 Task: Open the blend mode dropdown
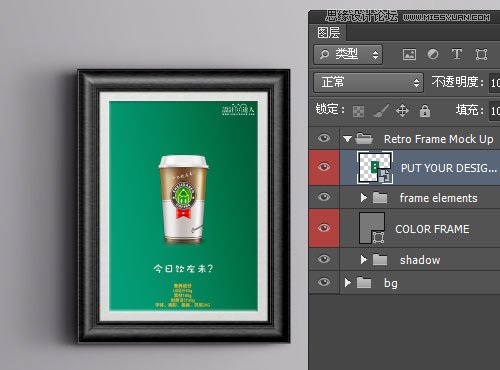[368, 82]
